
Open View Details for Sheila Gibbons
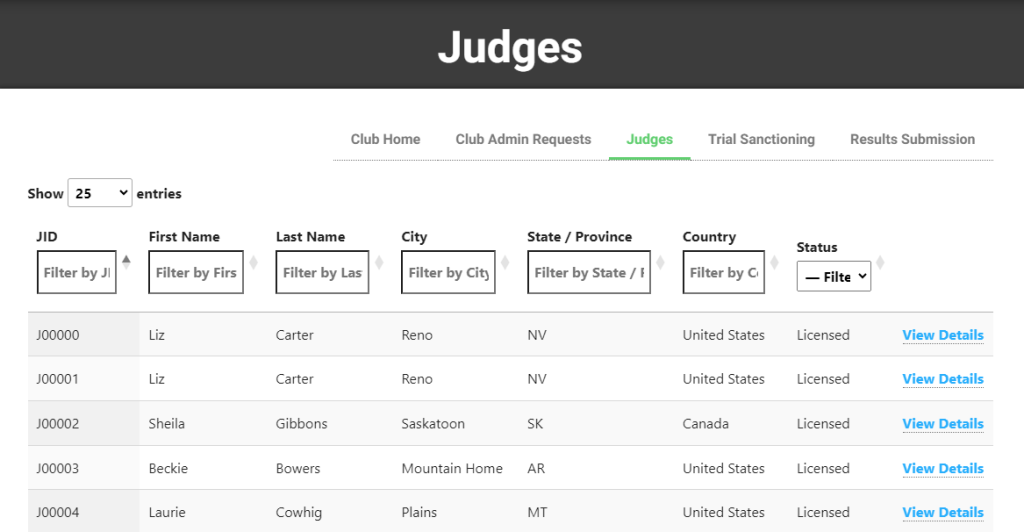tap(942, 424)
